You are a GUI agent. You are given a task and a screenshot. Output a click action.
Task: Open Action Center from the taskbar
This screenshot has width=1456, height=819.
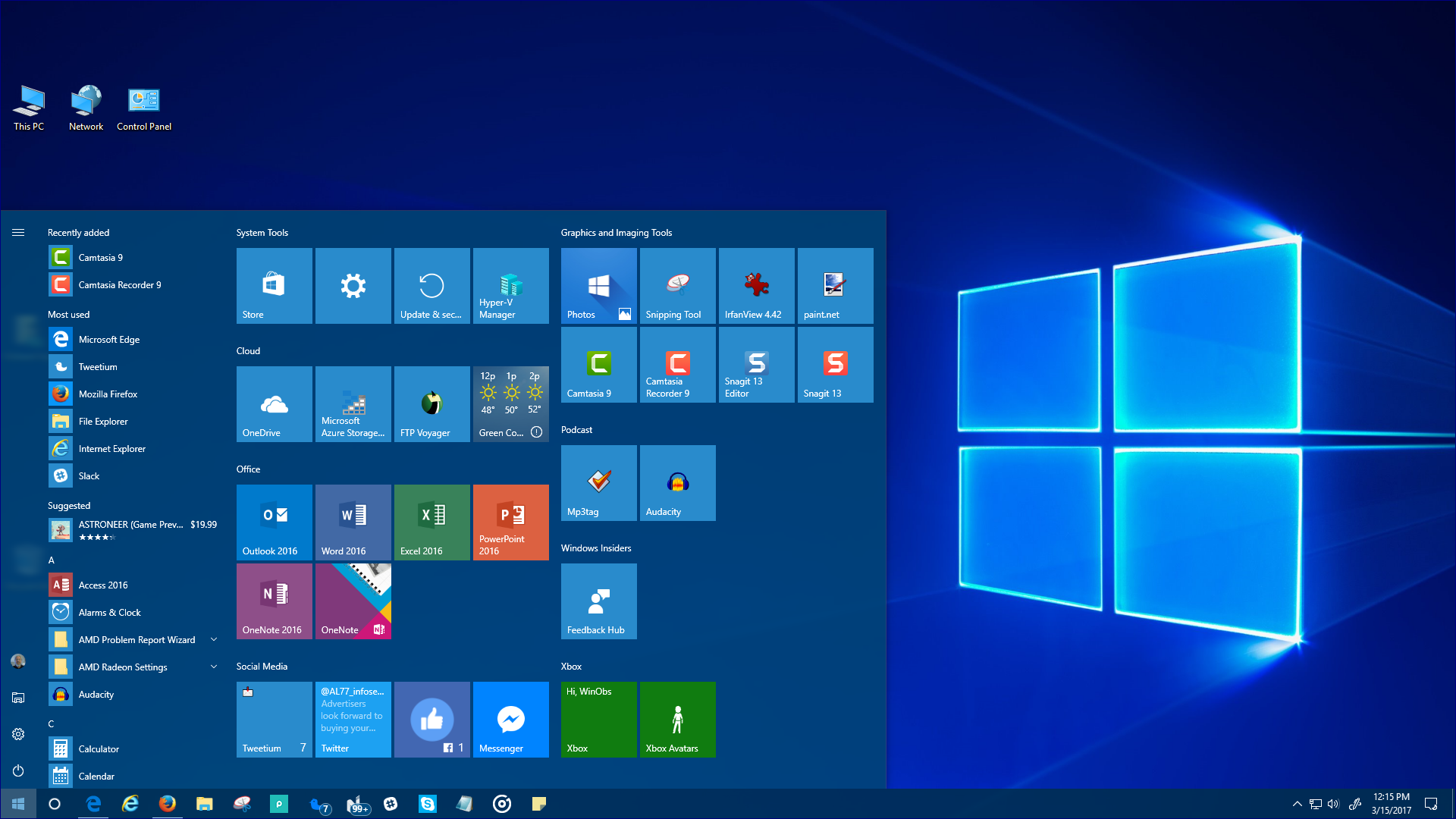pos(1431,804)
